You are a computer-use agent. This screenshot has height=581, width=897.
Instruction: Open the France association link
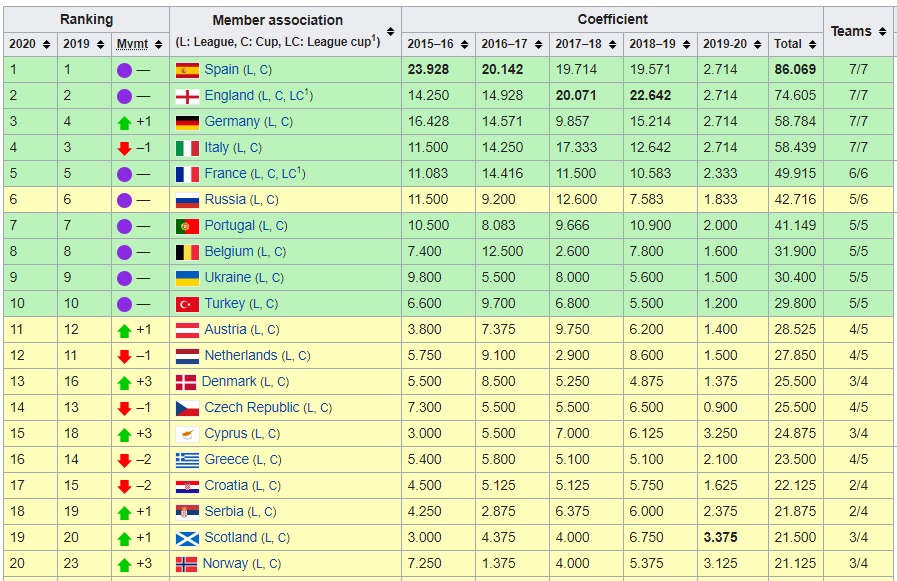click(225, 173)
